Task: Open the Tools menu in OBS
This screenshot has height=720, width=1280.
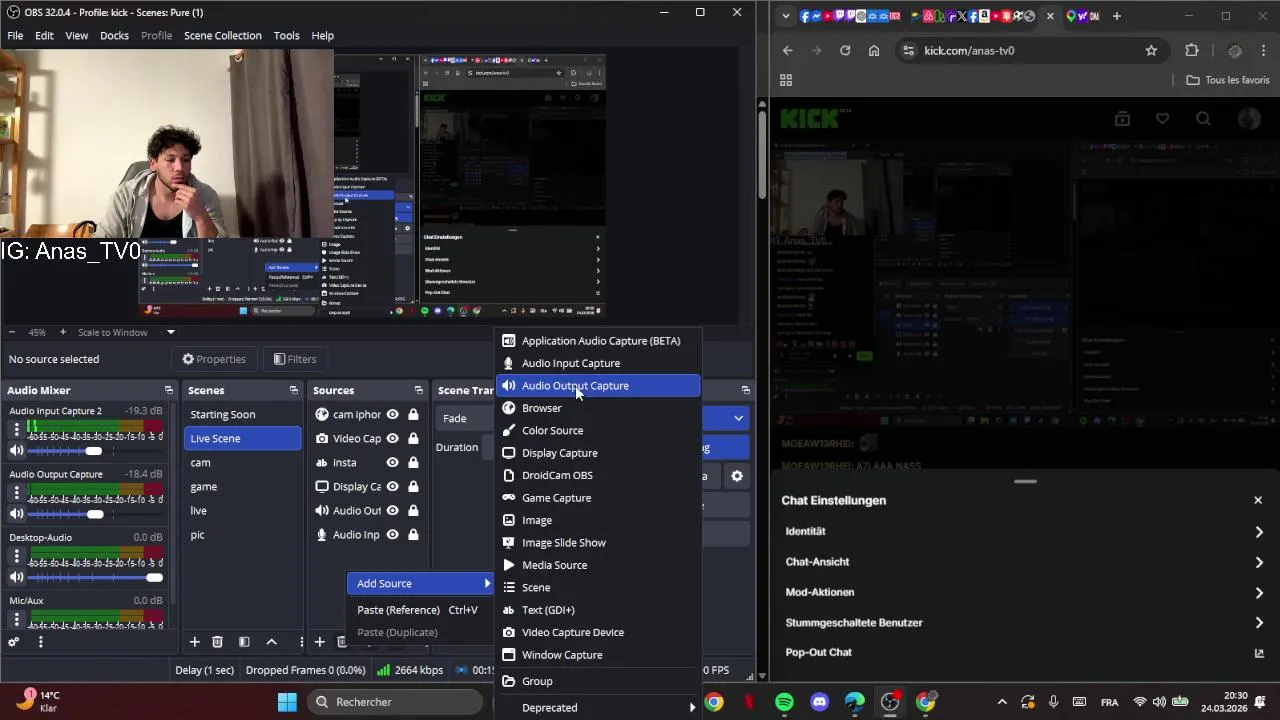Action: [x=286, y=35]
